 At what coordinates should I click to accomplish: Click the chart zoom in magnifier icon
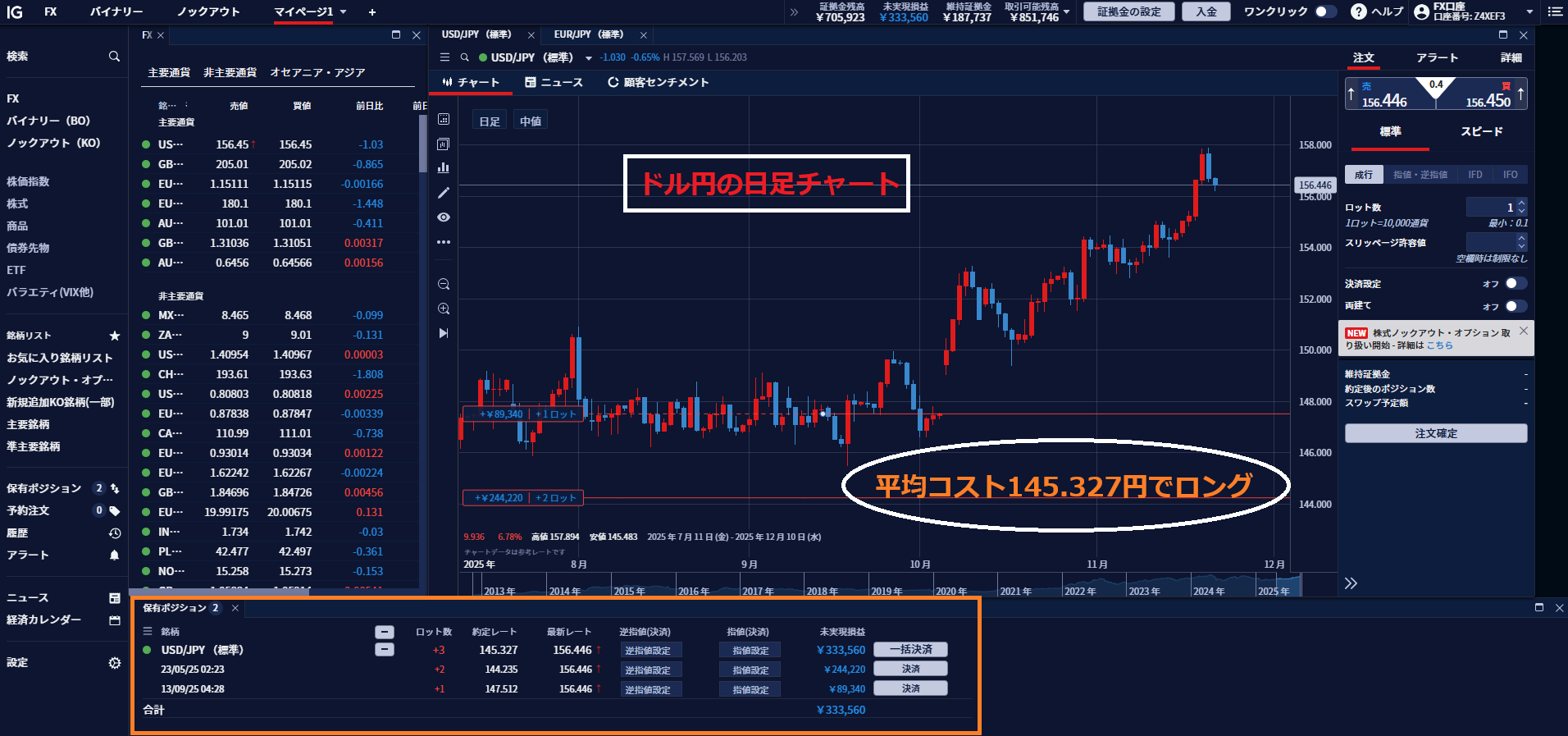click(444, 309)
